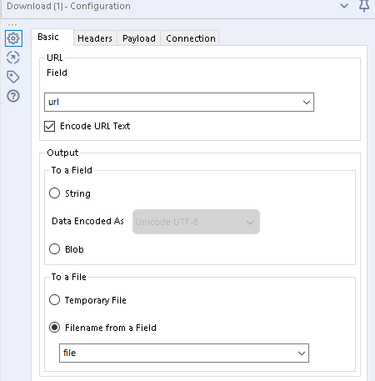Expand the filename field dropdown showing file

tap(184, 353)
